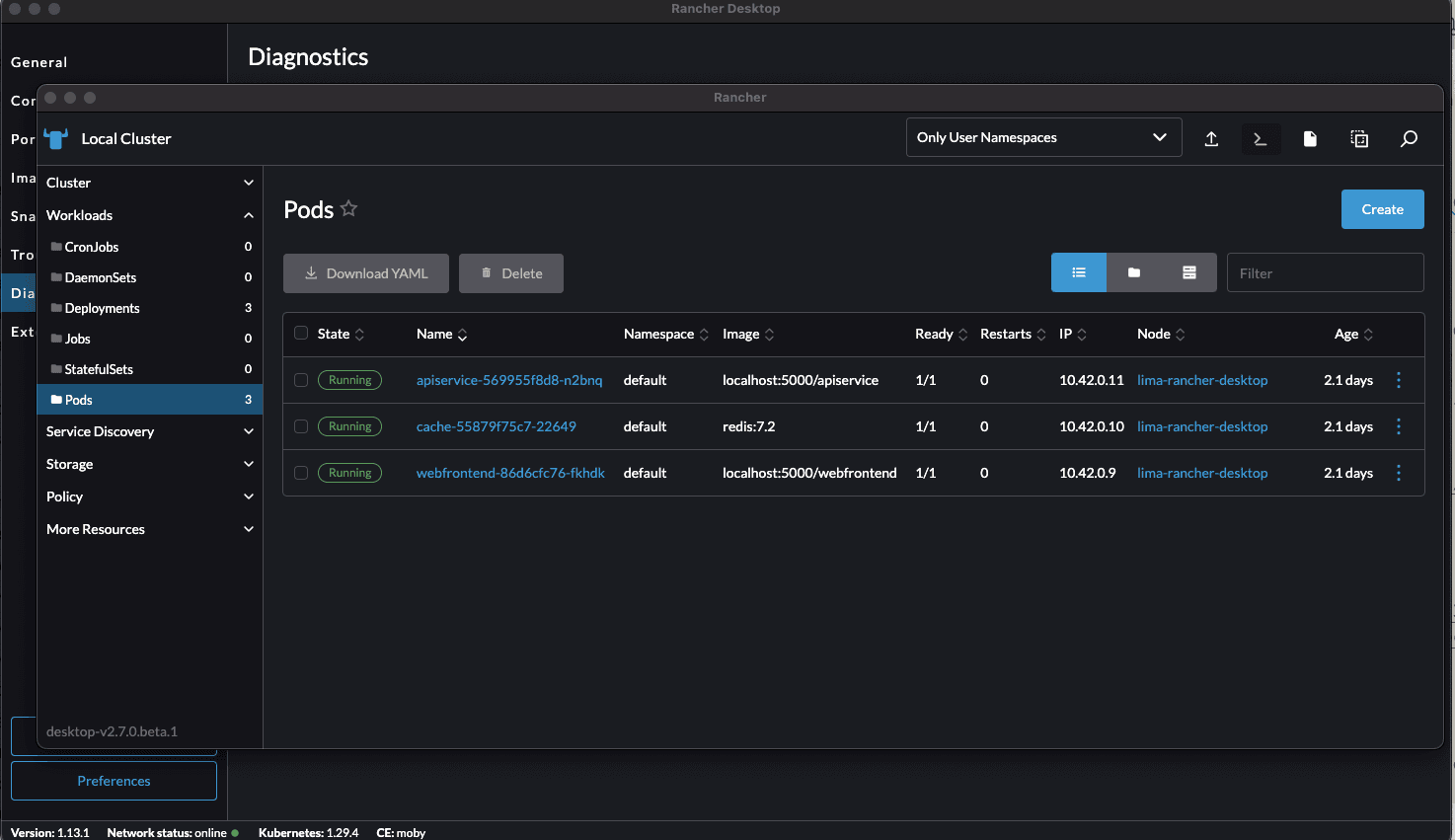This screenshot has width=1455, height=840.
Task: Switch to group by node view
Action: [x=1189, y=272]
